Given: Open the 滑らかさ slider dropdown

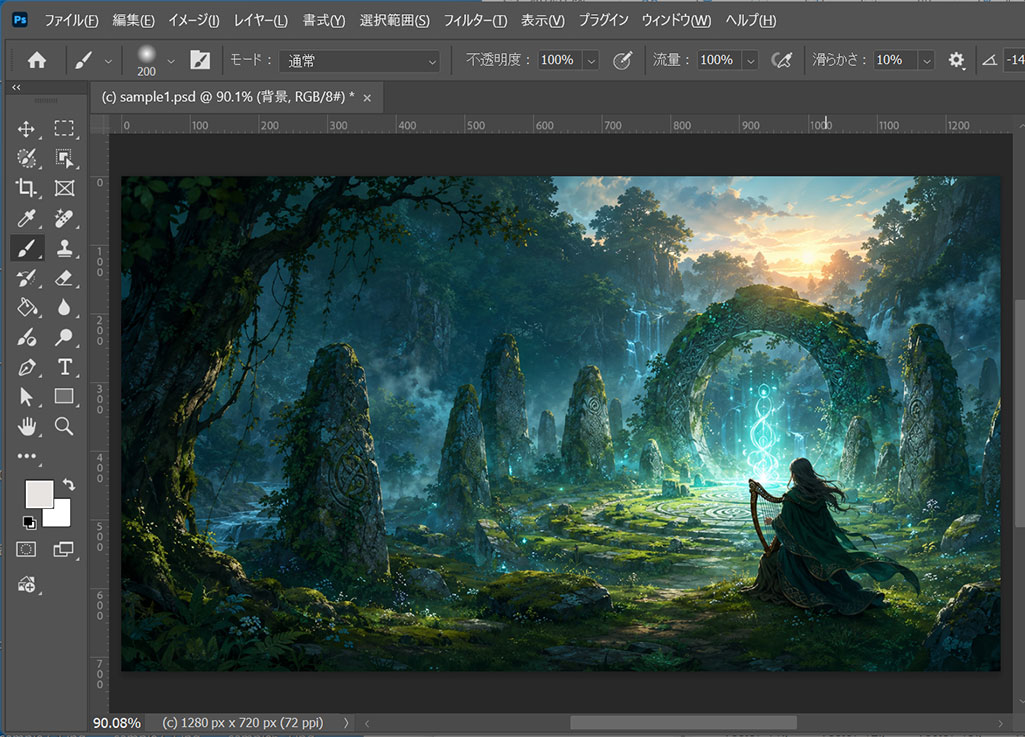Looking at the screenshot, I should tap(926, 61).
